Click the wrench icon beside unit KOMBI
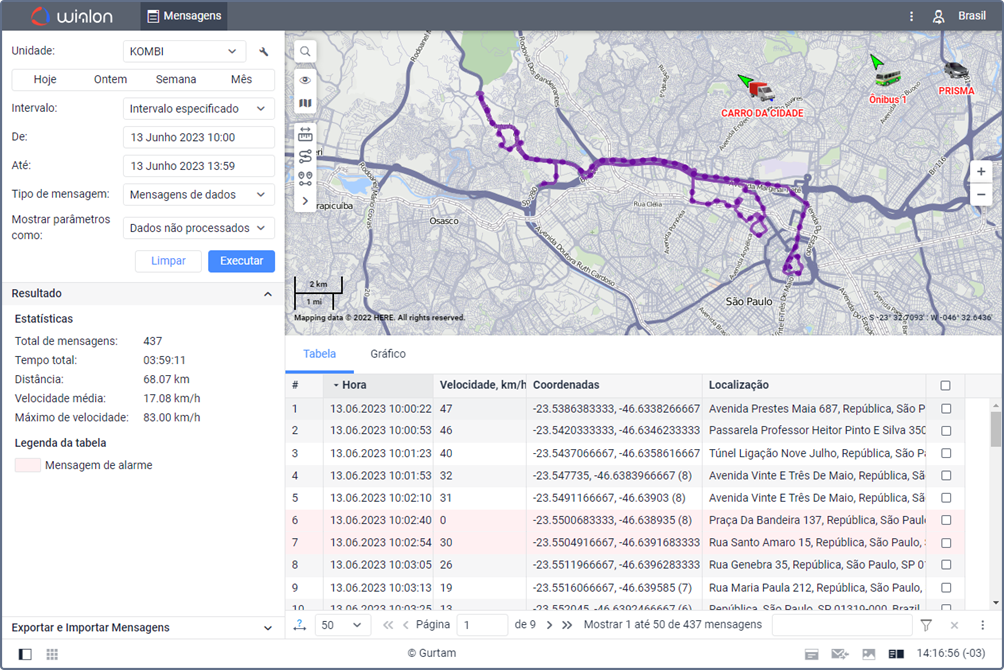This screenshot has height=670, width=1004. click(x=264, y=52)
